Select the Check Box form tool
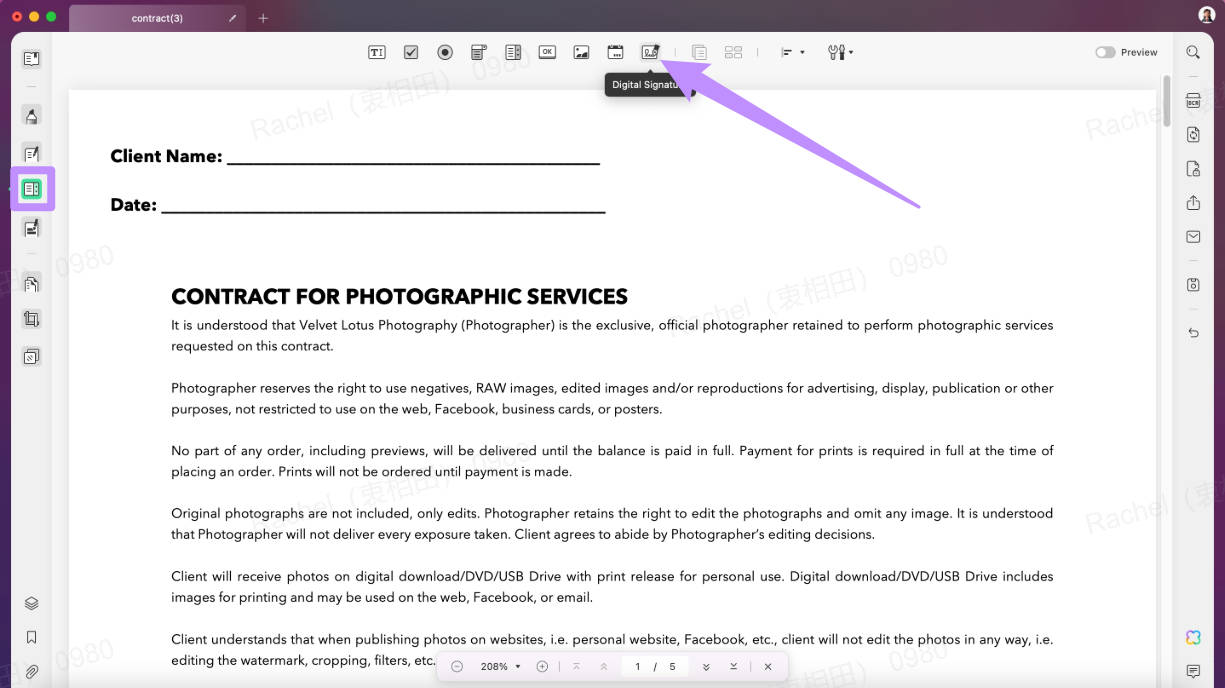Screen dimensions: 1225x688 410,51
